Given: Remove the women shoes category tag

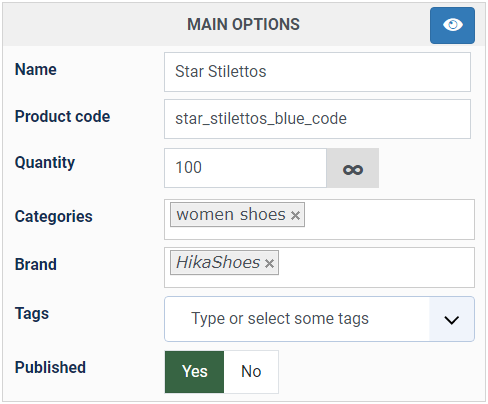Looking at the screenshot, I should (x=295, y=215).
